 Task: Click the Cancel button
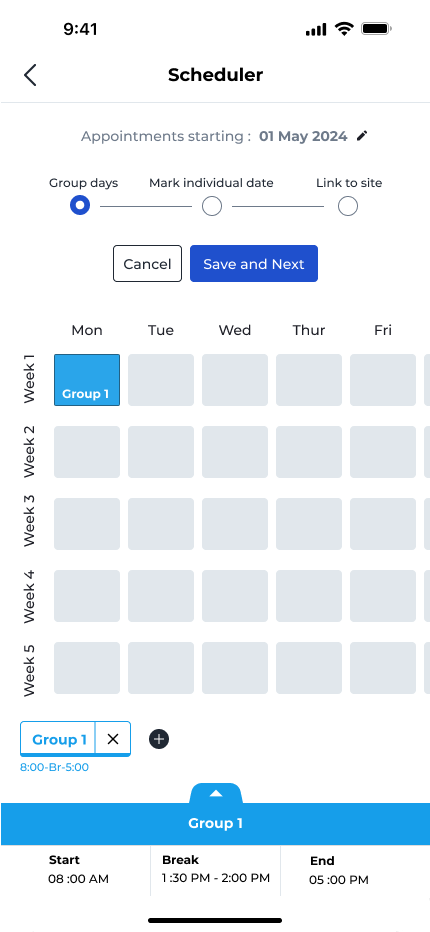[147, 263]
